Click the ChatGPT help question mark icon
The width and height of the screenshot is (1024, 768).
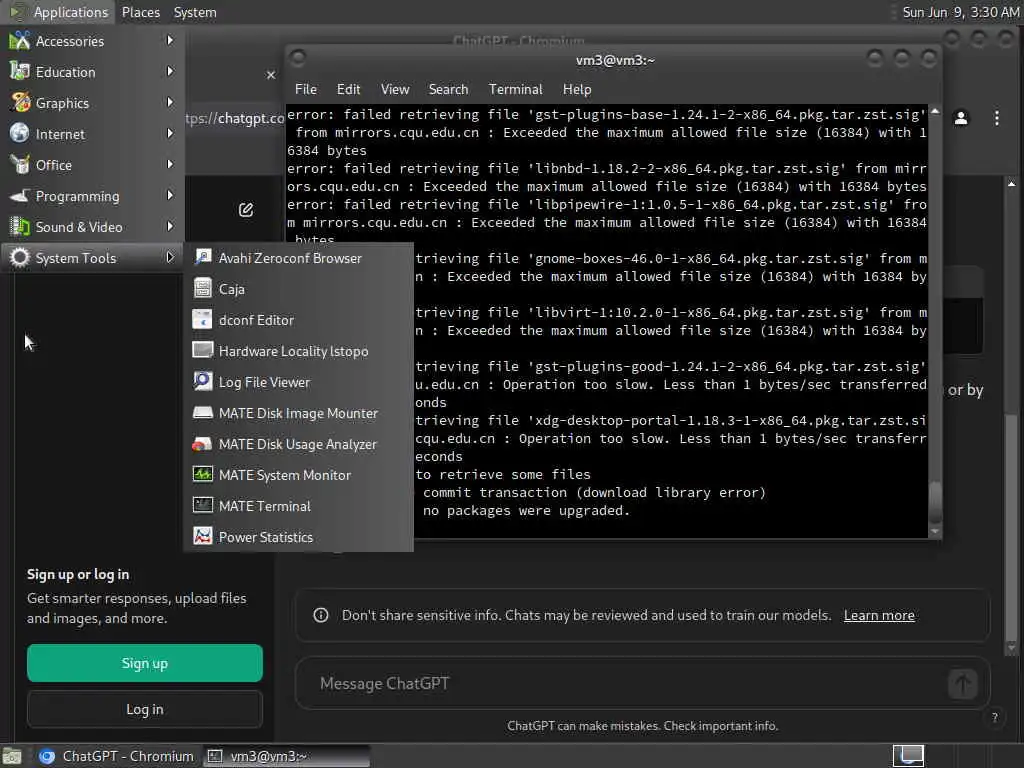(994, 718)
